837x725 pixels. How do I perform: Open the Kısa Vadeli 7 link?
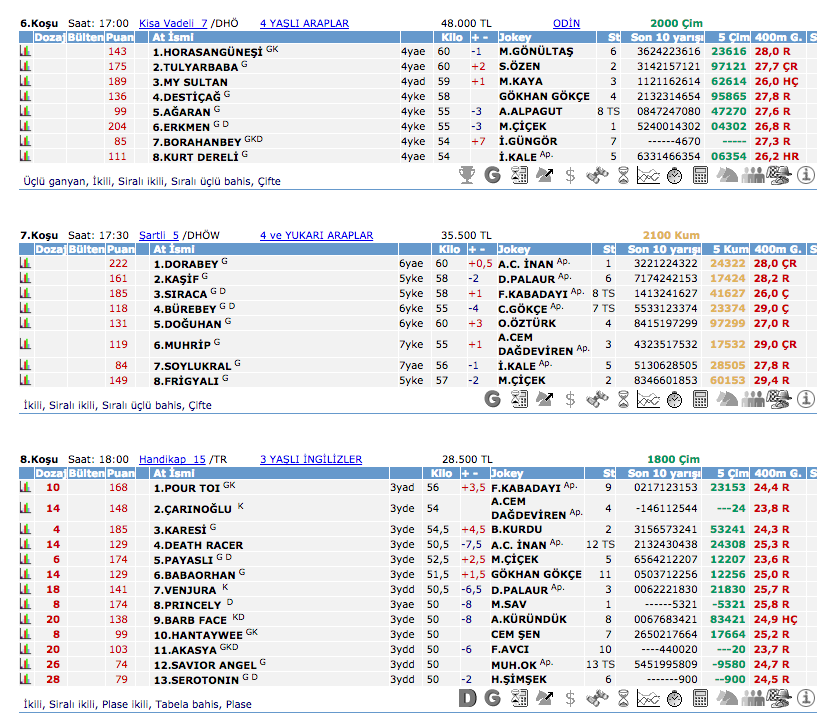click(173, 21)
